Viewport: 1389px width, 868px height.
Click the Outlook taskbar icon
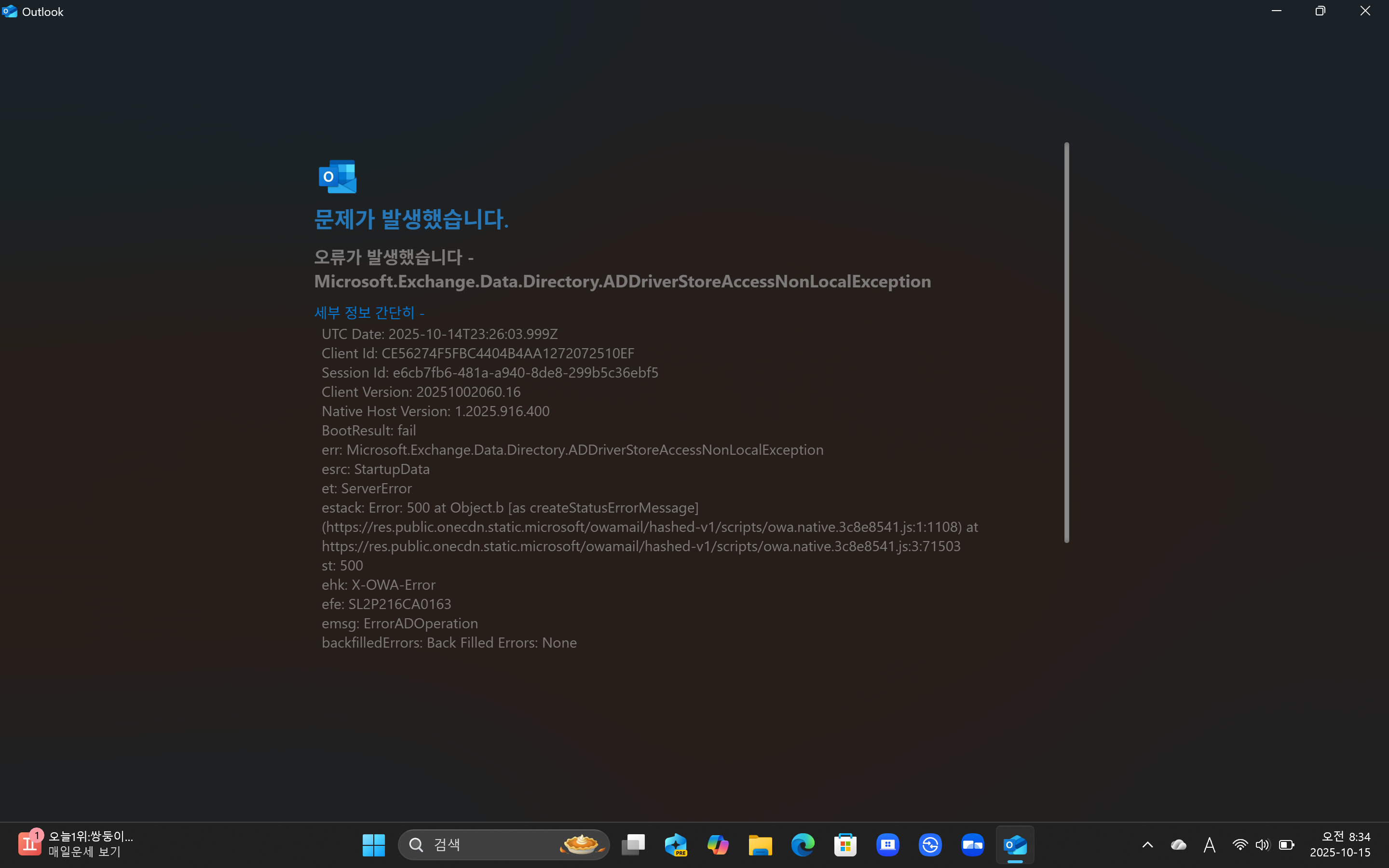pos(1015,844)
